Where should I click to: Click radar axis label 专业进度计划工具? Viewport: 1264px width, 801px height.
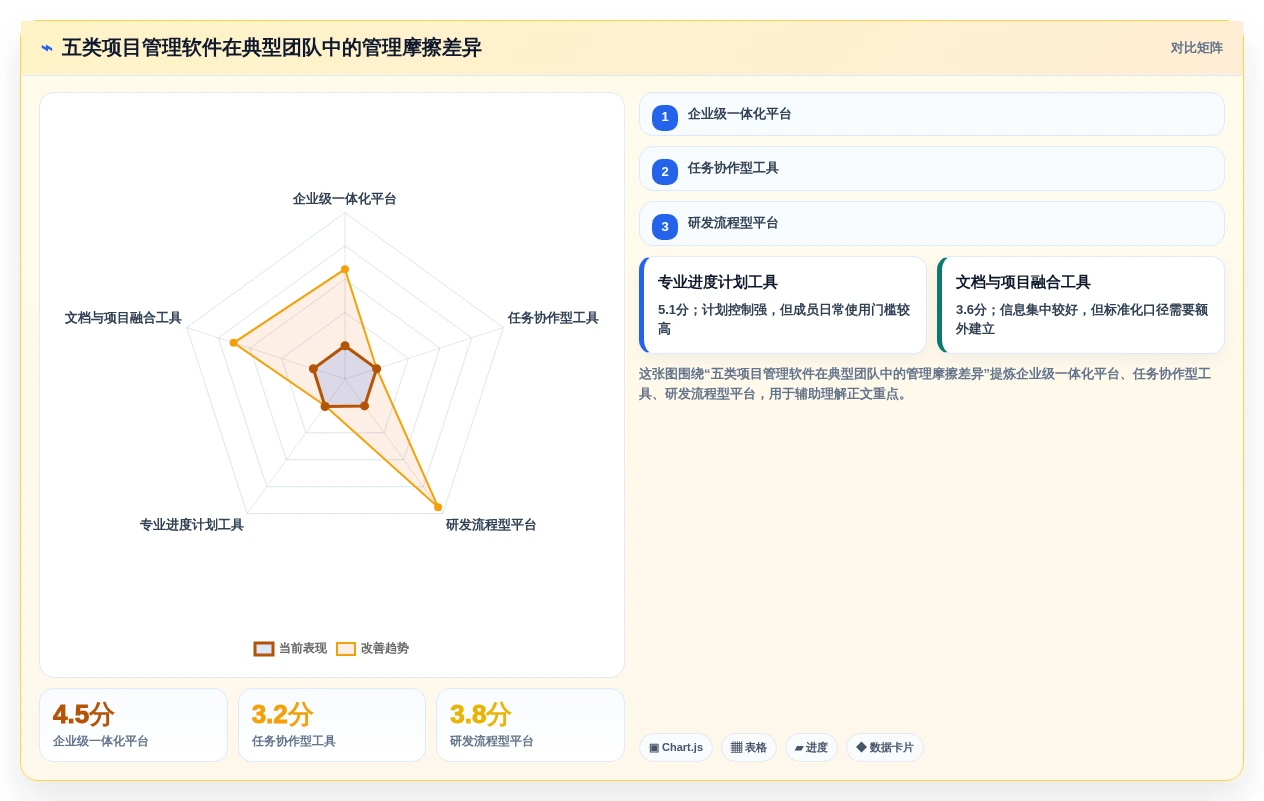tap(192, 525)
